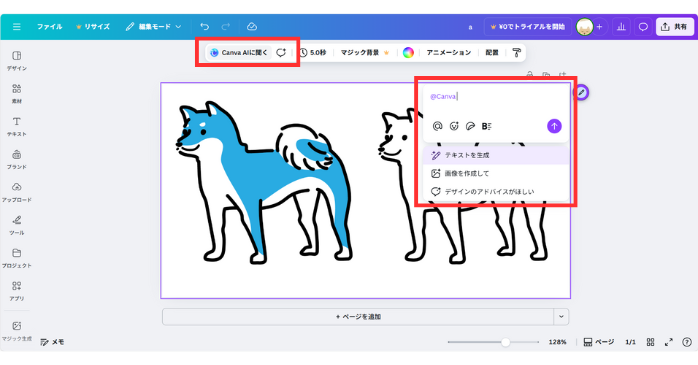
Task: Open the bold text formatting icon
Action: pyautogui.click(x=486, y=126)
